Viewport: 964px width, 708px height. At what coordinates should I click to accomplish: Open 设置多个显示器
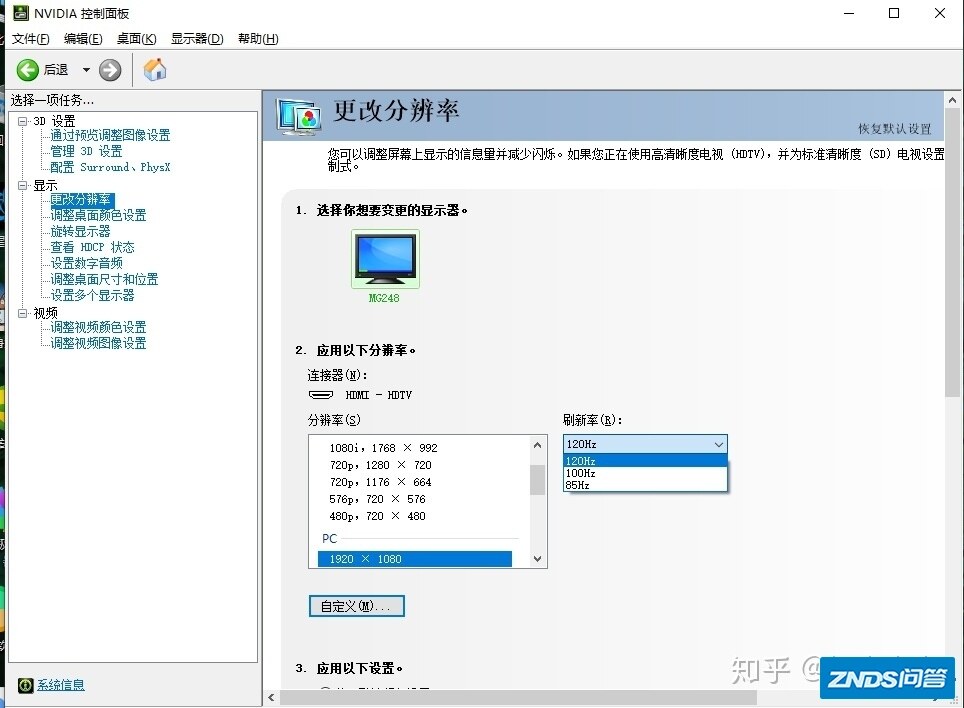(92, 295)
